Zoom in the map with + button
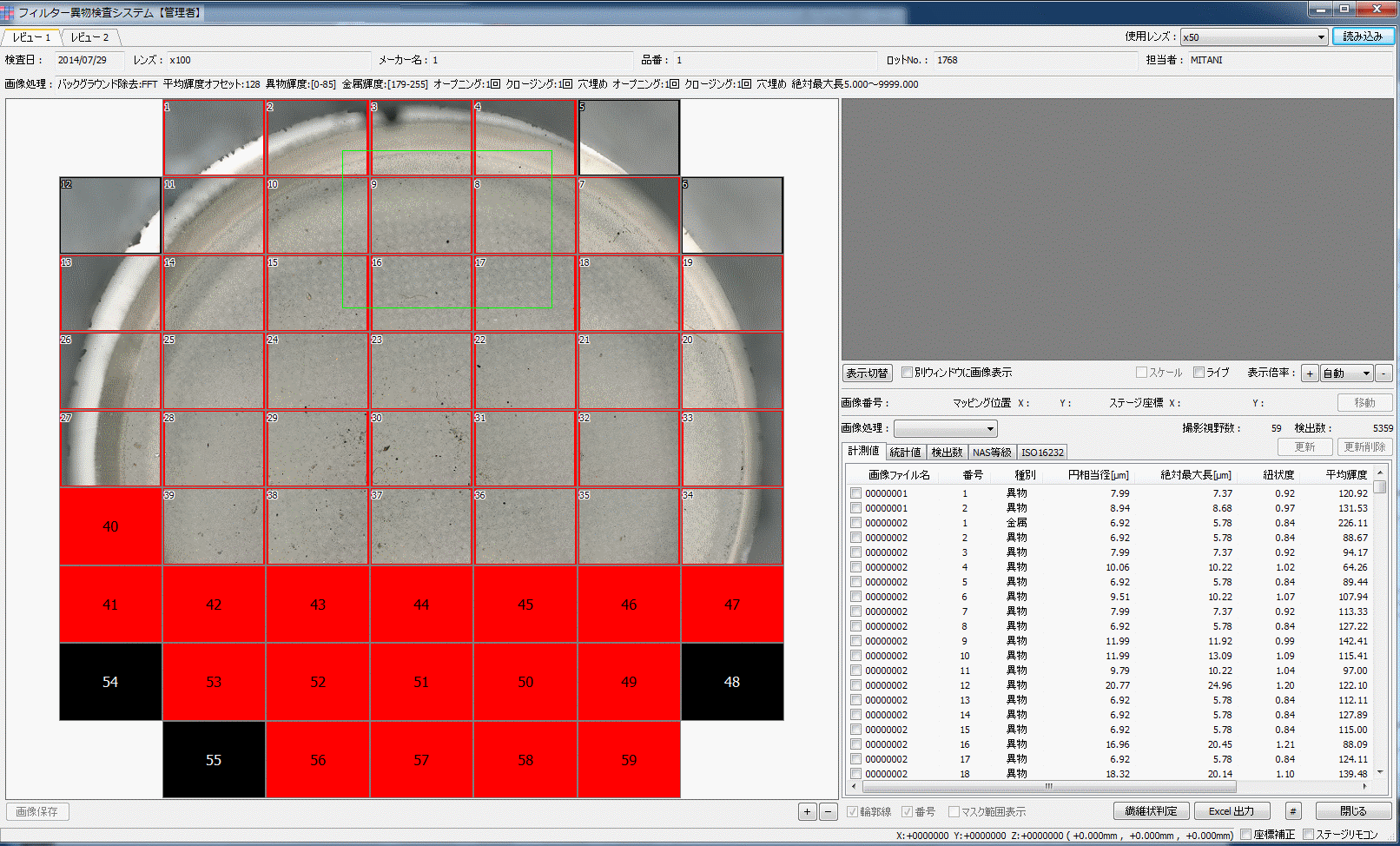Screen dimensions: 1400x846 click(807, 812)
